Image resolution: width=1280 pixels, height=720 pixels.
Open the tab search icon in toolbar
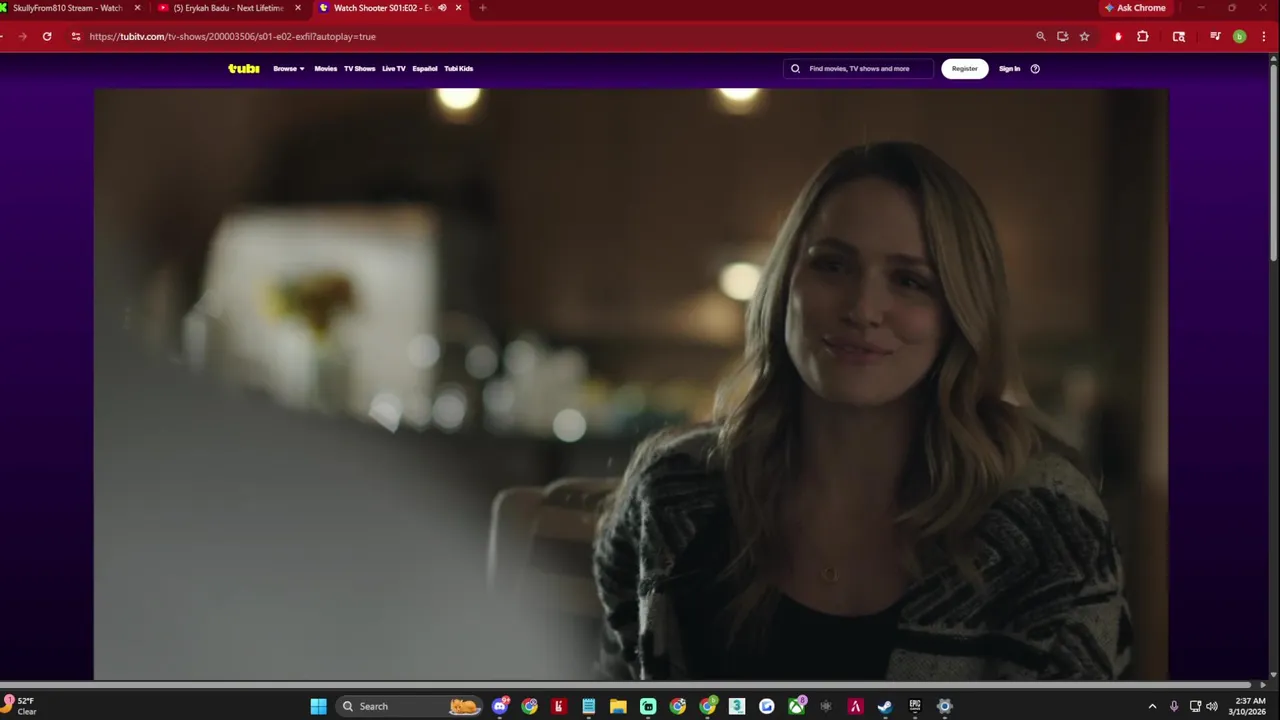(x=1179, y=37)
